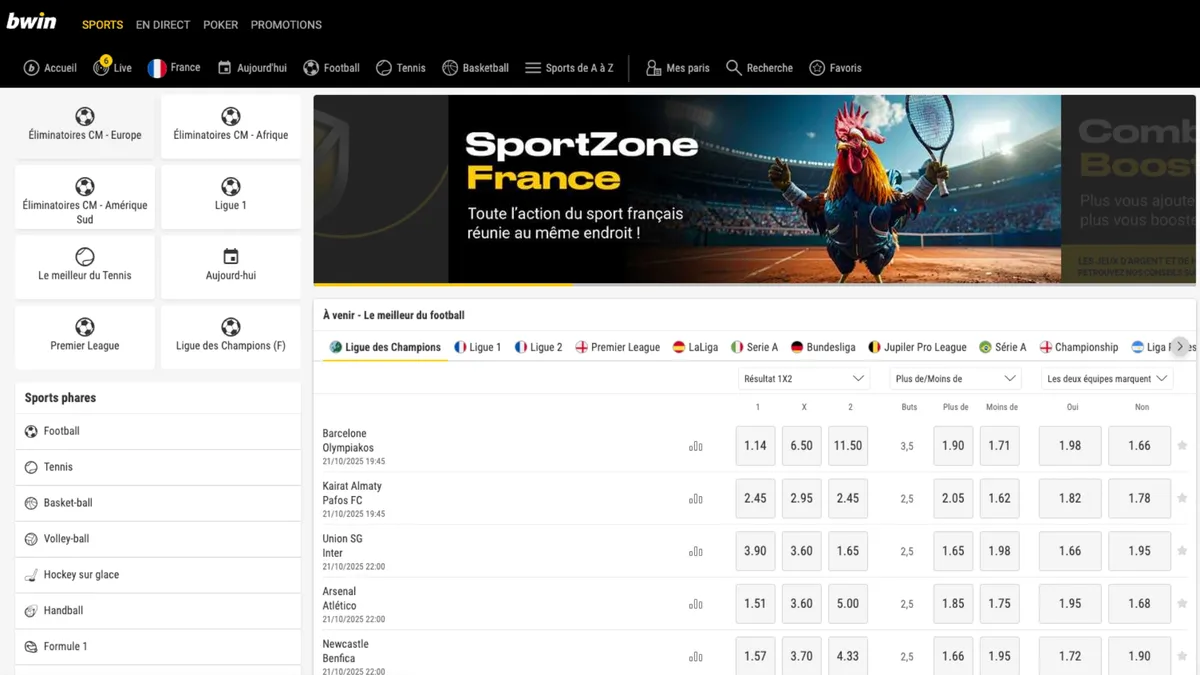Favorite the Kairat Almaty vs Pafos FC match
1200x675 pixels.
(1180, 498)
